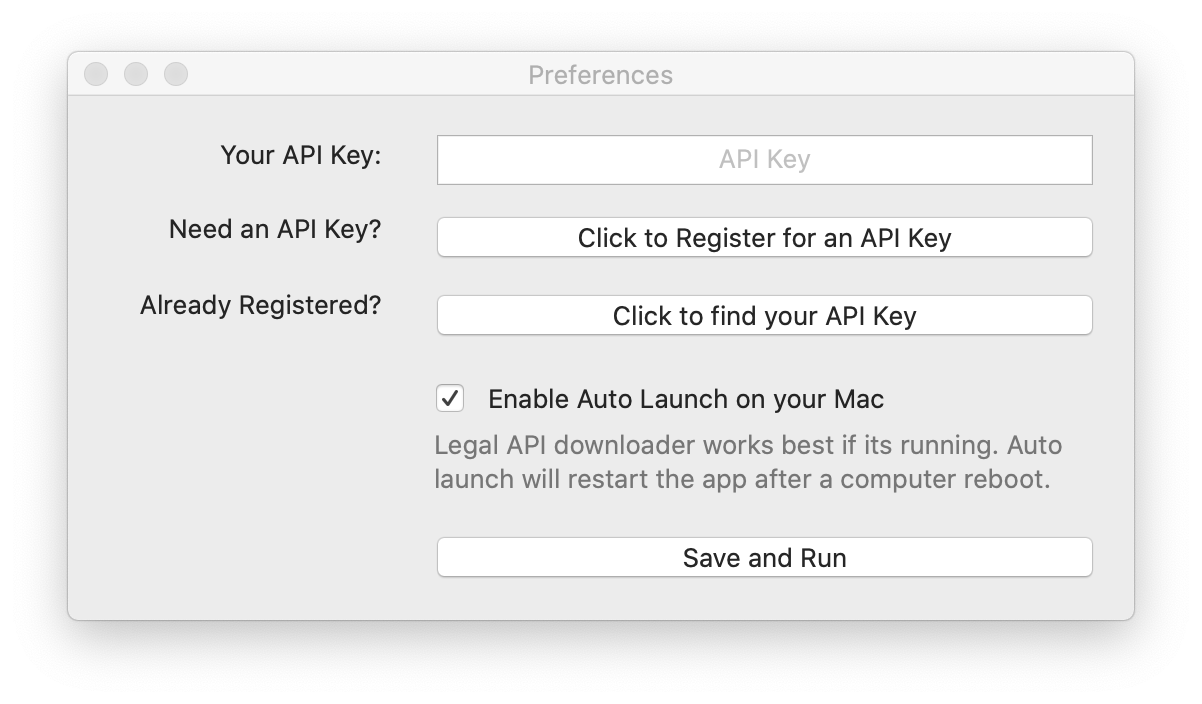Viewport: 1202px width, 704px height.
Task: Uncheck the Enable Auto Launch checkbox
Action: pos(450,399)
